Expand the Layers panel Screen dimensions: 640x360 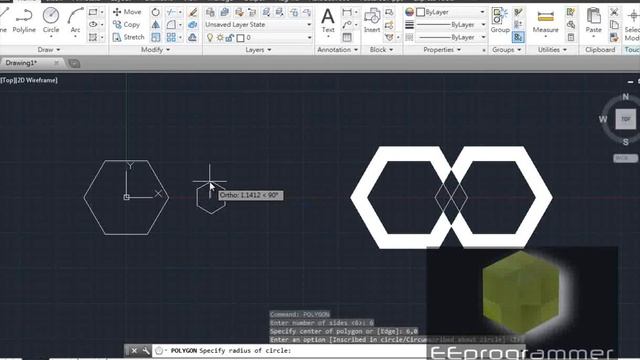point(258,50)
